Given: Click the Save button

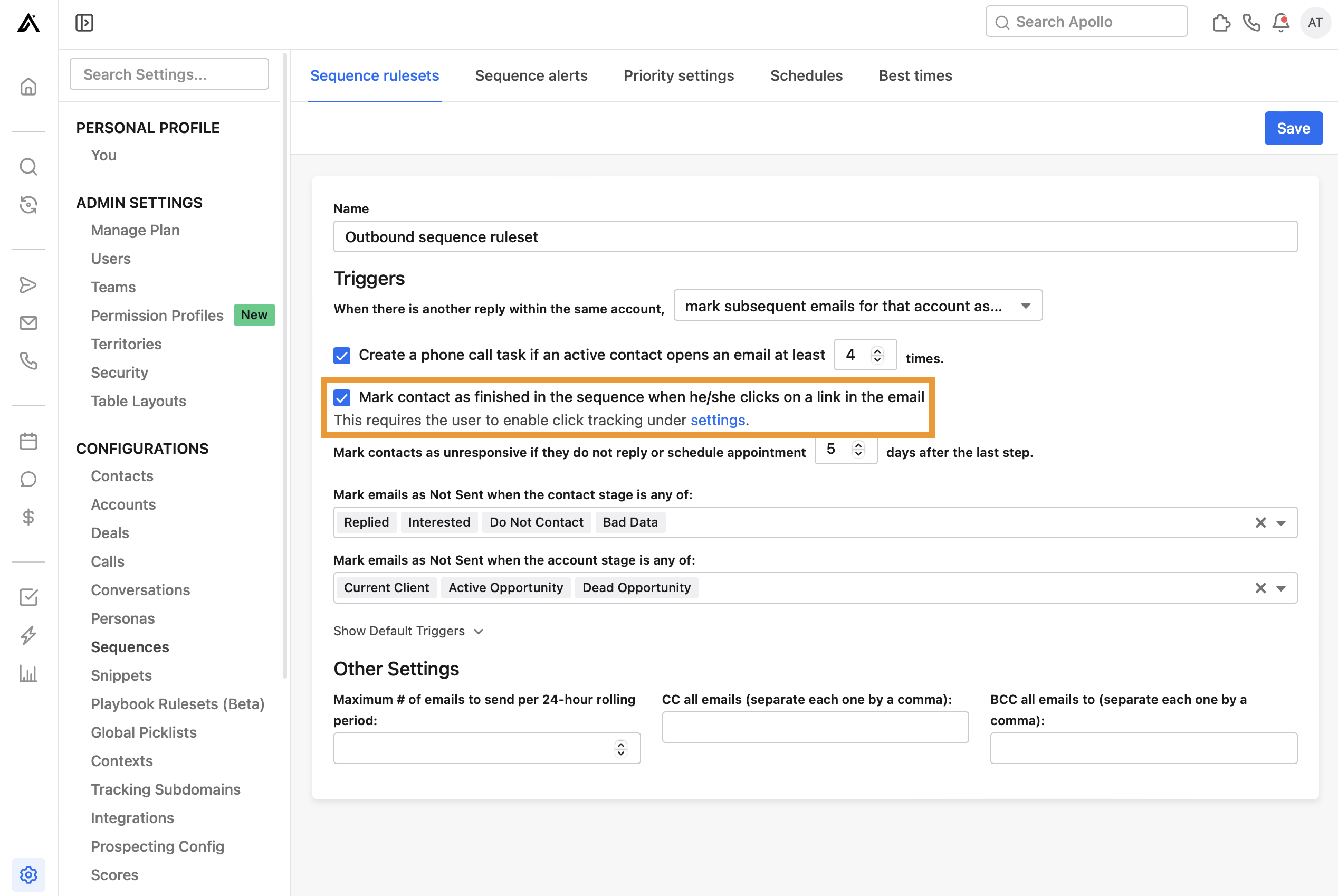Looking at the screenshot, I should coord(1294,128).
